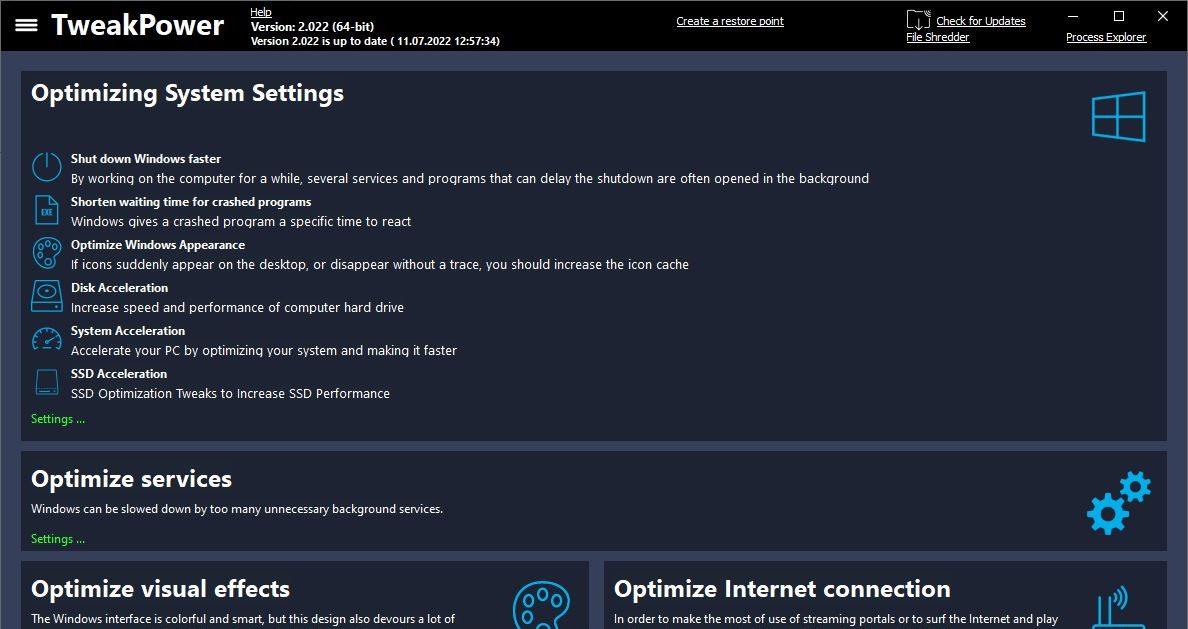
Task: Click the 'By working on the computer' shutdown description
Action: pos(470,179)
